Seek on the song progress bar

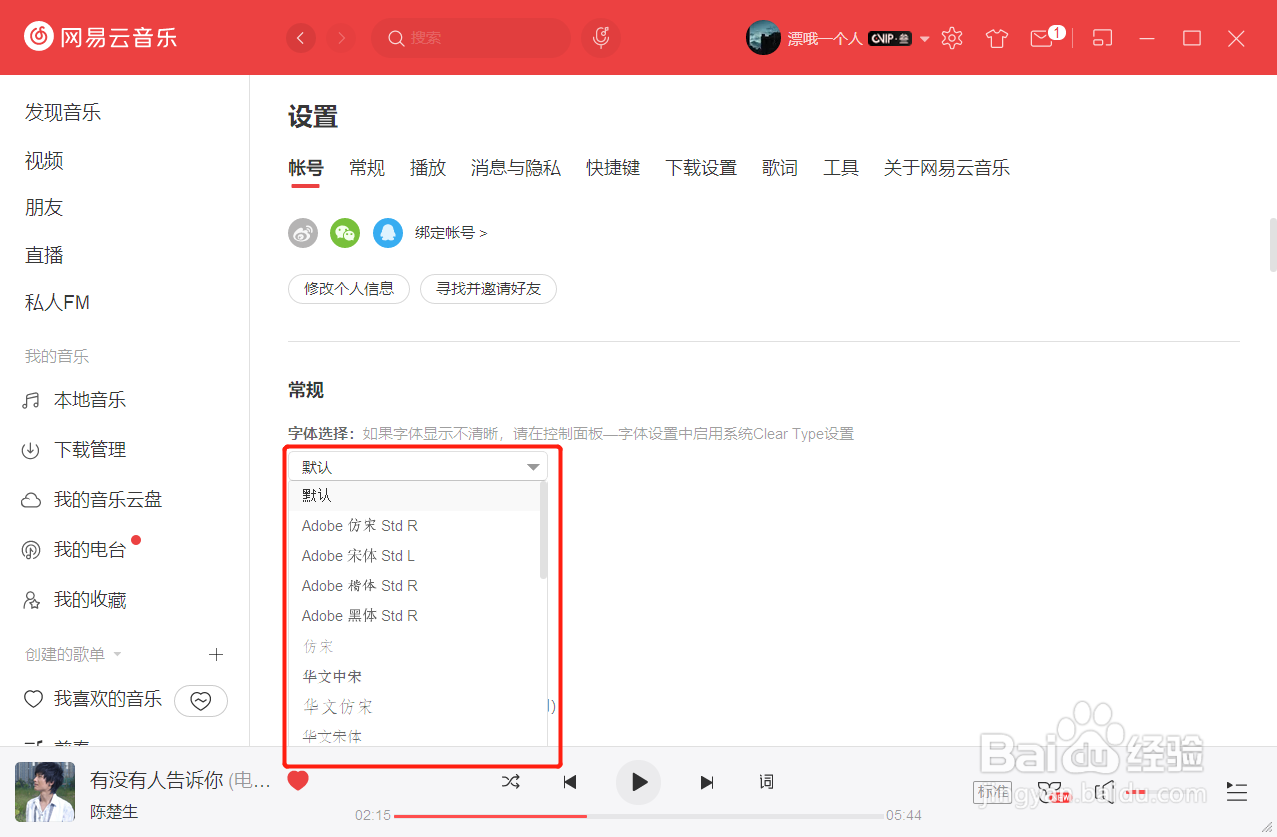pos(638,816)
